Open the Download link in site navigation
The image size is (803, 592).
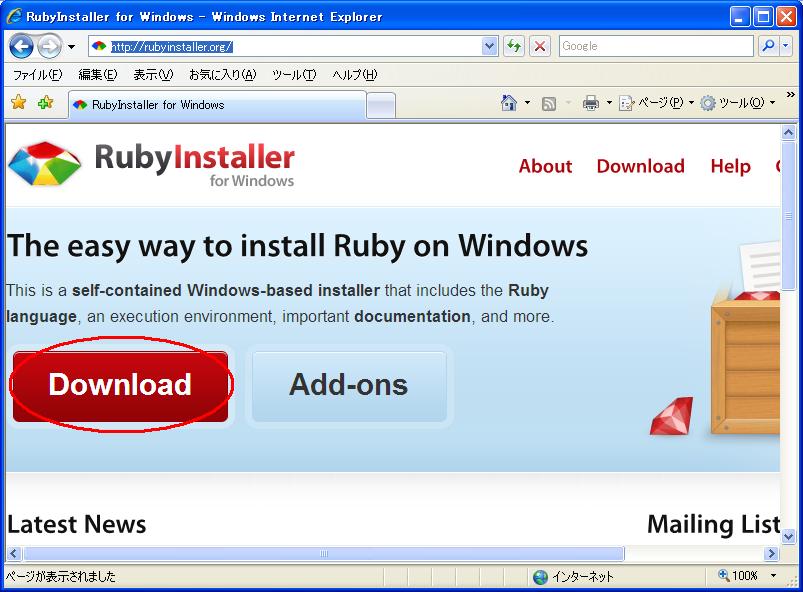click(x=641, y=166)
